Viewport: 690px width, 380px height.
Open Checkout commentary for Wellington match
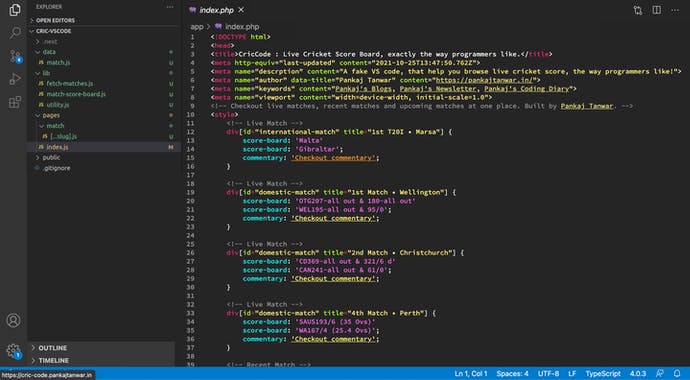pos(333,218)
